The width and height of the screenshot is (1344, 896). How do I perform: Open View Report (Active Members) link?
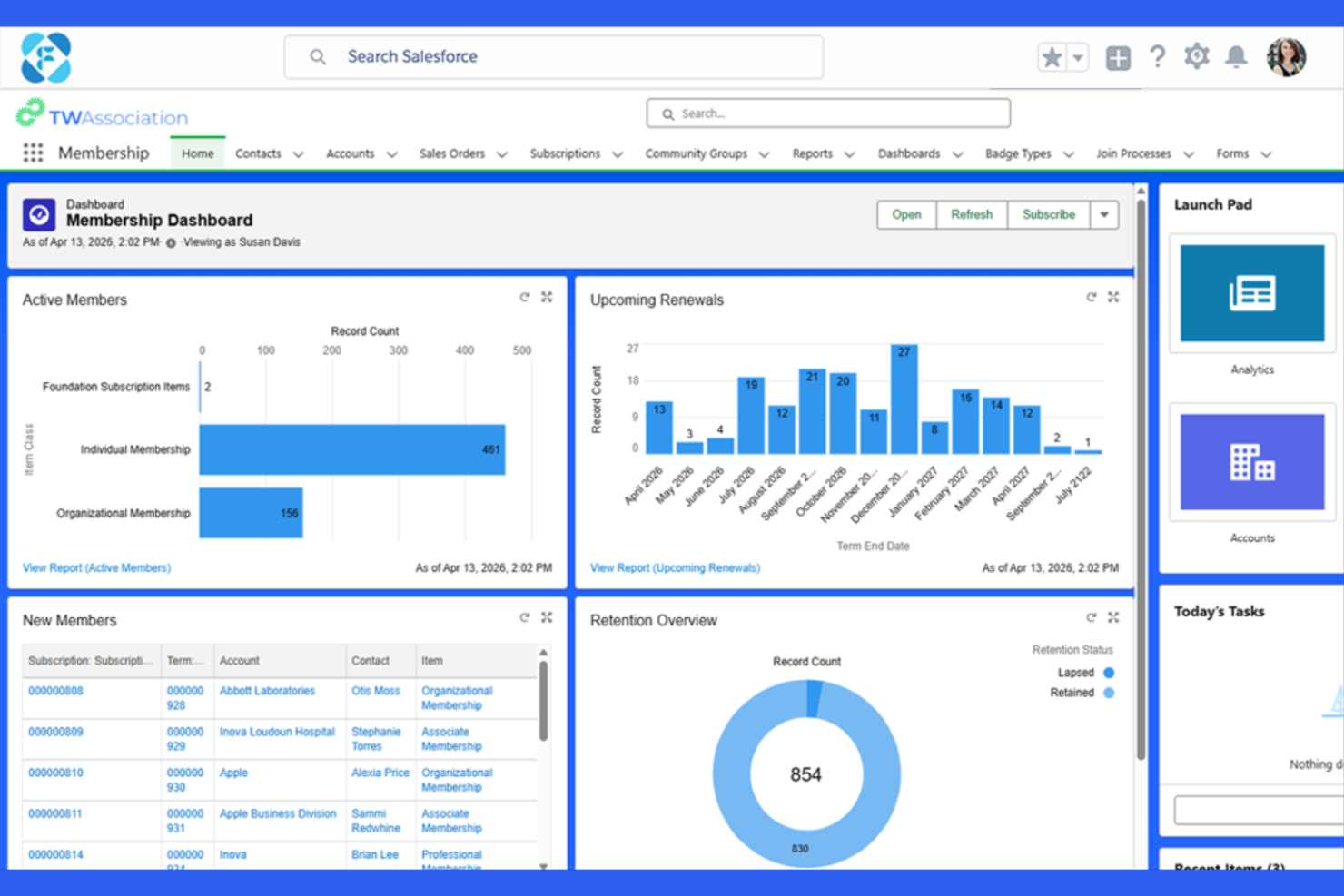(96, 567)
